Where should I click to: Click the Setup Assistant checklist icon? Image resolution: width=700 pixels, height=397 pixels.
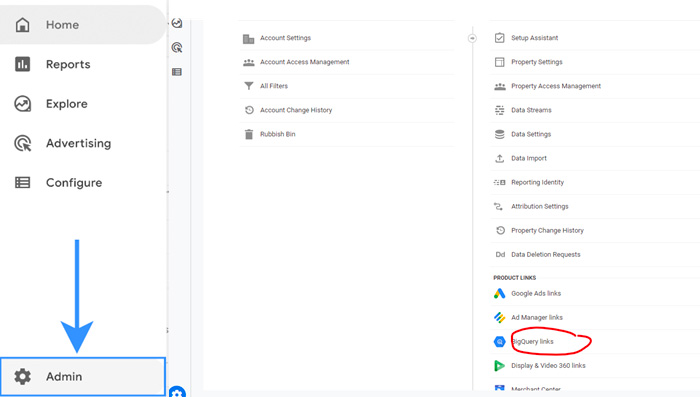500,38
